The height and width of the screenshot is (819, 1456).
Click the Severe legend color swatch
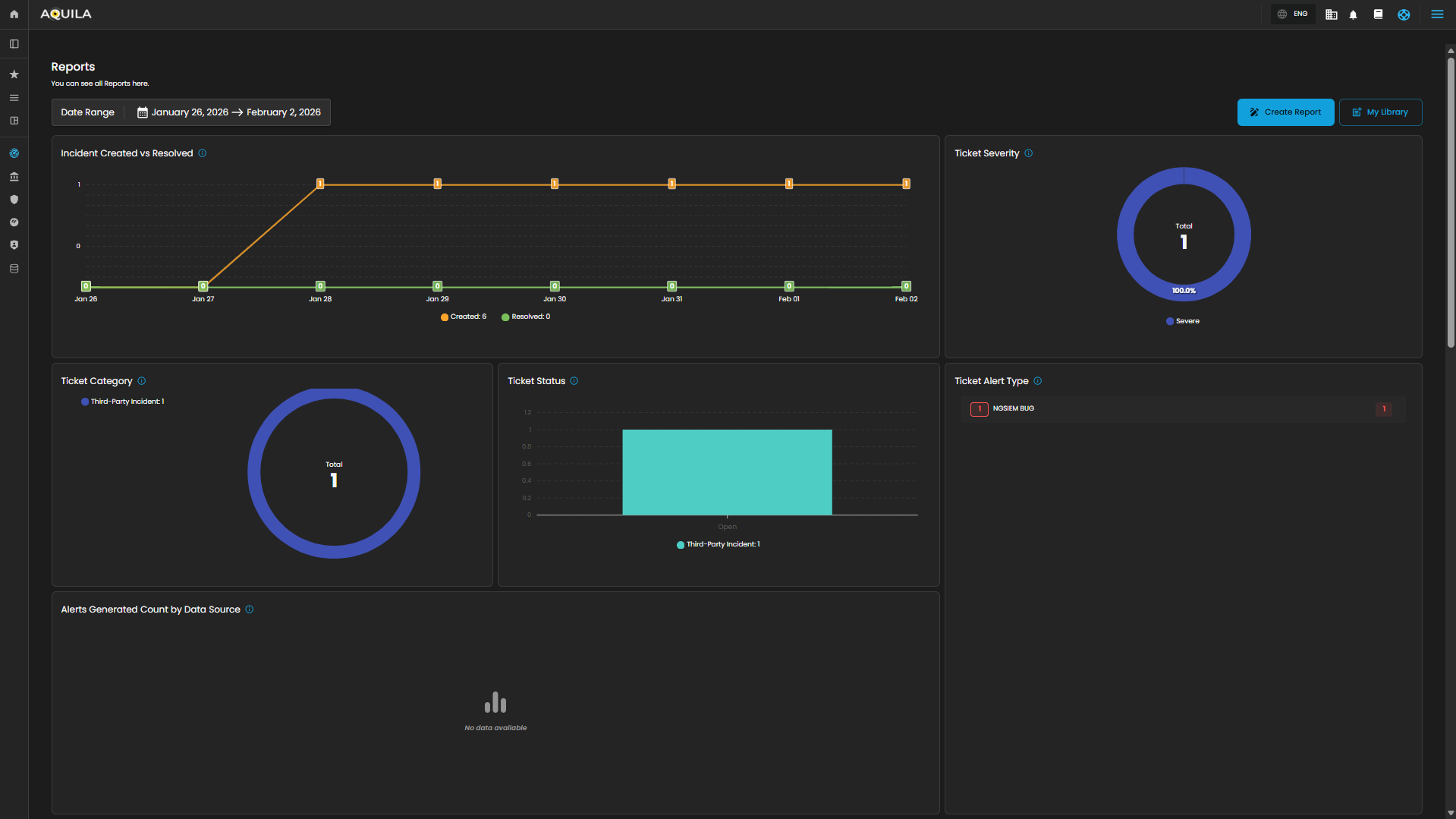(1170, 322)
